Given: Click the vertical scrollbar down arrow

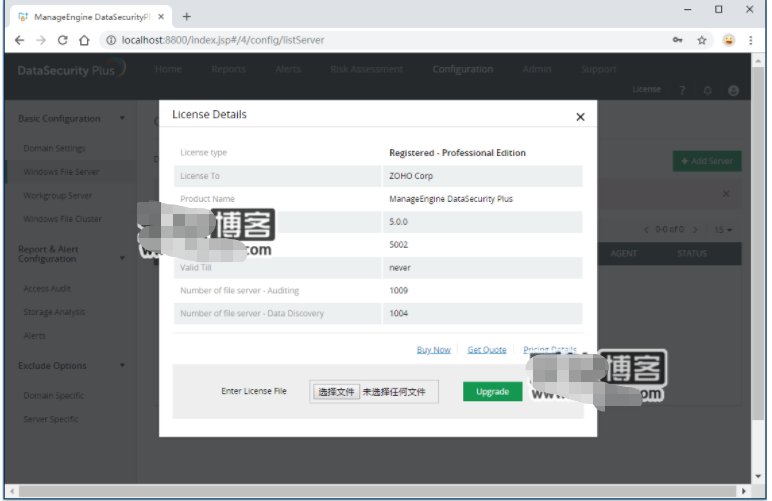Looking at the screenshot, I should [x=758, y=477].
